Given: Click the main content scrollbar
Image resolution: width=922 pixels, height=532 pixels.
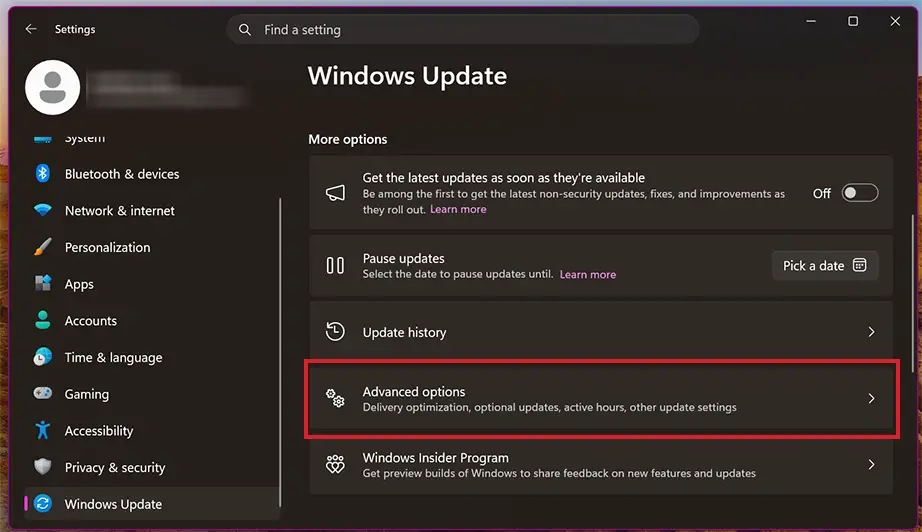Looking at the screenshot, I should [913, 293].
